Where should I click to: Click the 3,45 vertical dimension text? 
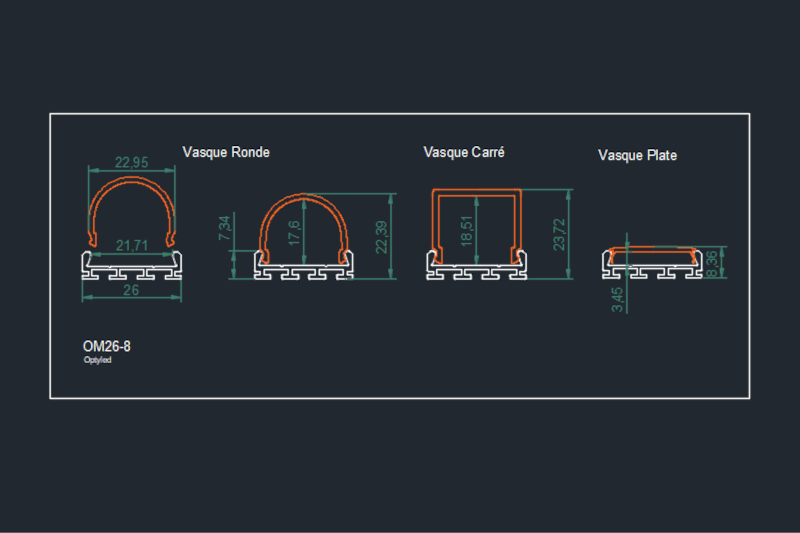pos(617,300)
